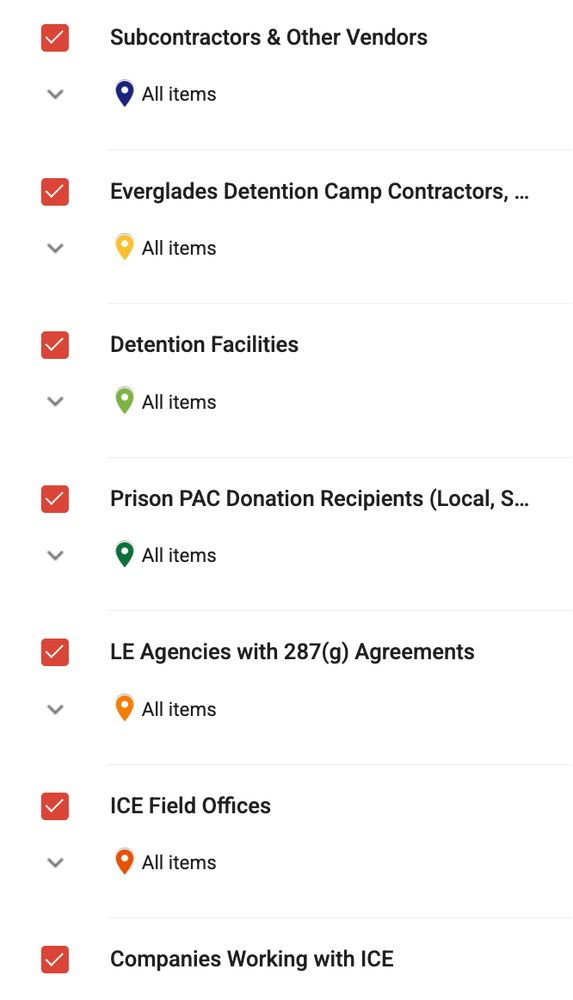573x1000 pixels.
Task: Click the orange pin under LE Agencies with 287(g) Agreements
Action: pos(124,708)
